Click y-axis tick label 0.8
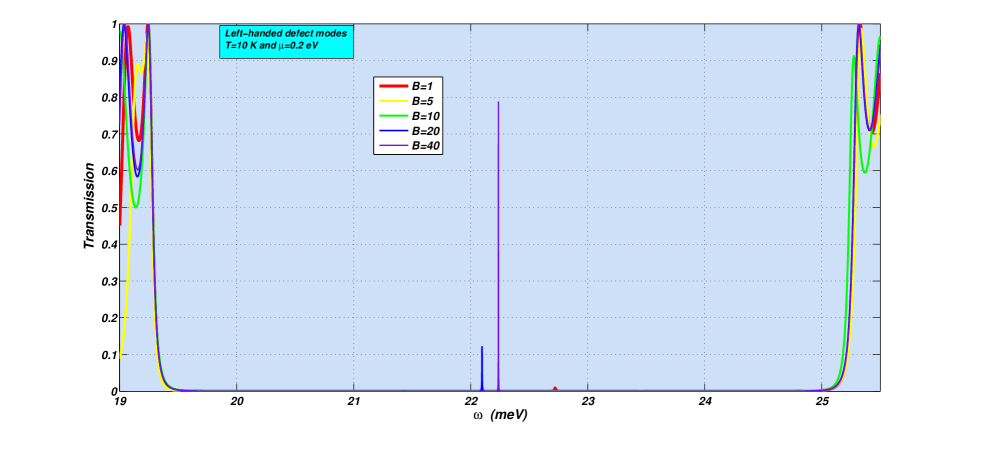 pos(108,98)
